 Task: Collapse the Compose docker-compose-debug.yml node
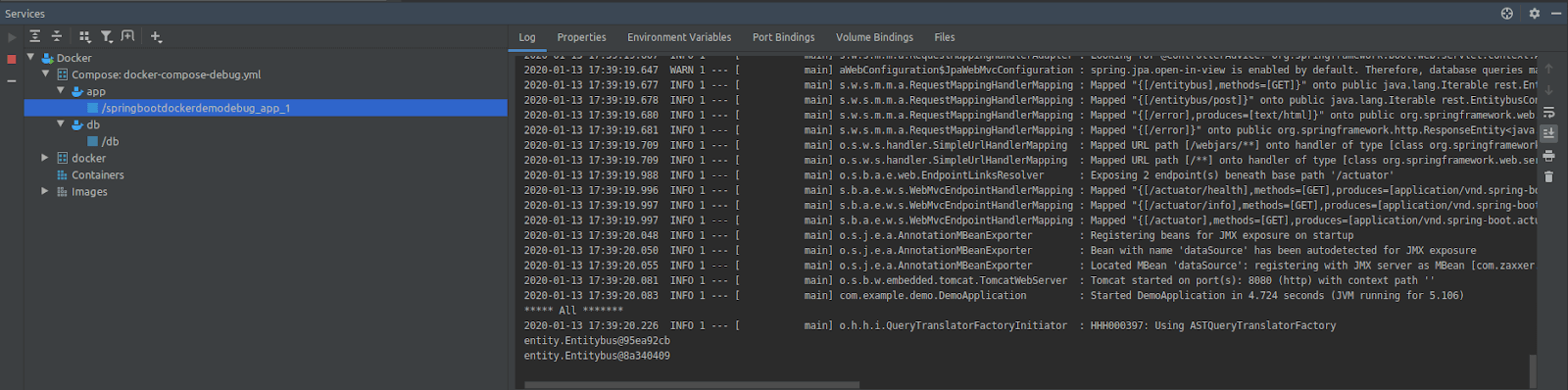click(45, 73)
